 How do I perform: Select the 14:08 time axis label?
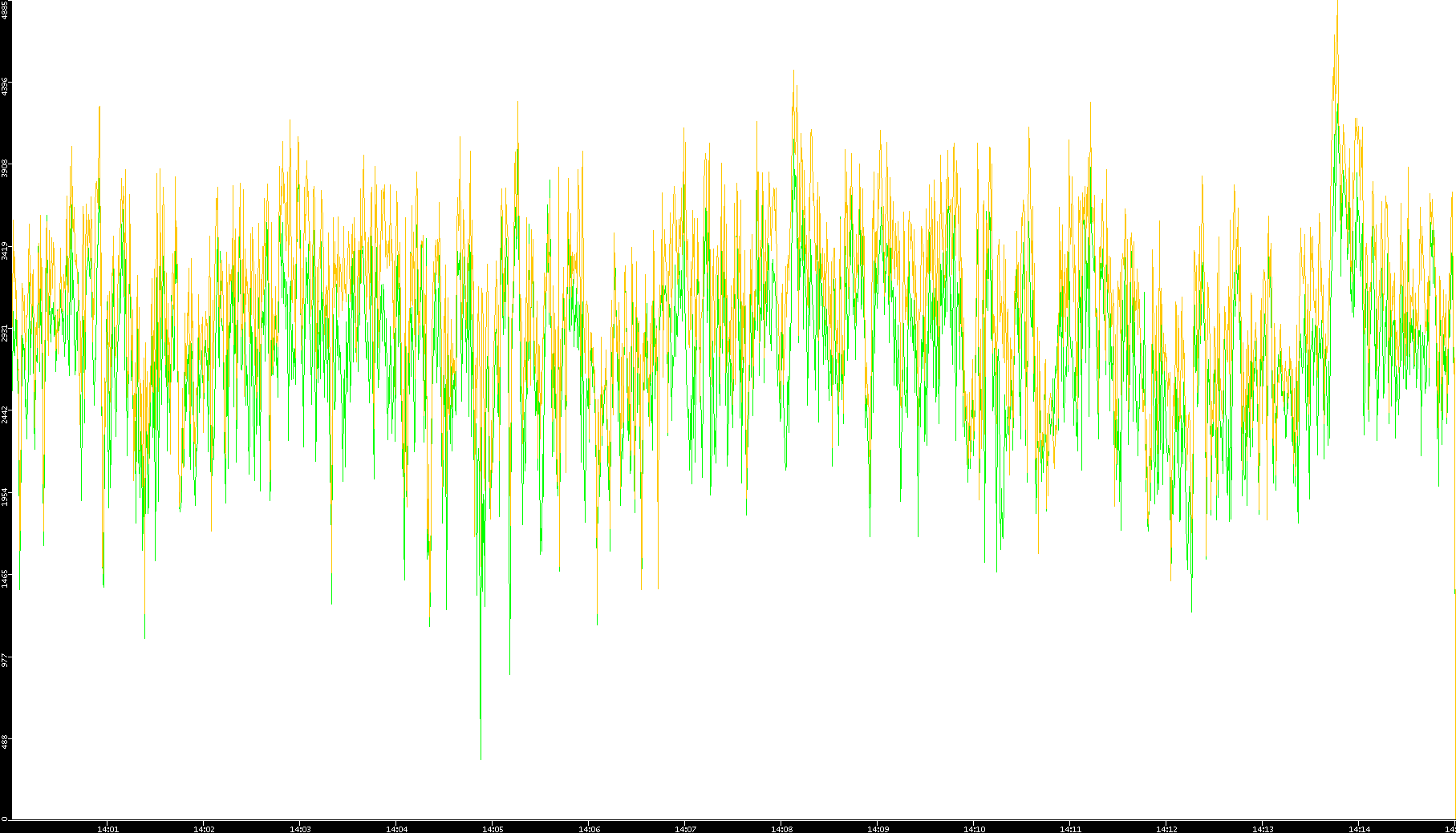pyautogui.click(x=781, y=829)
